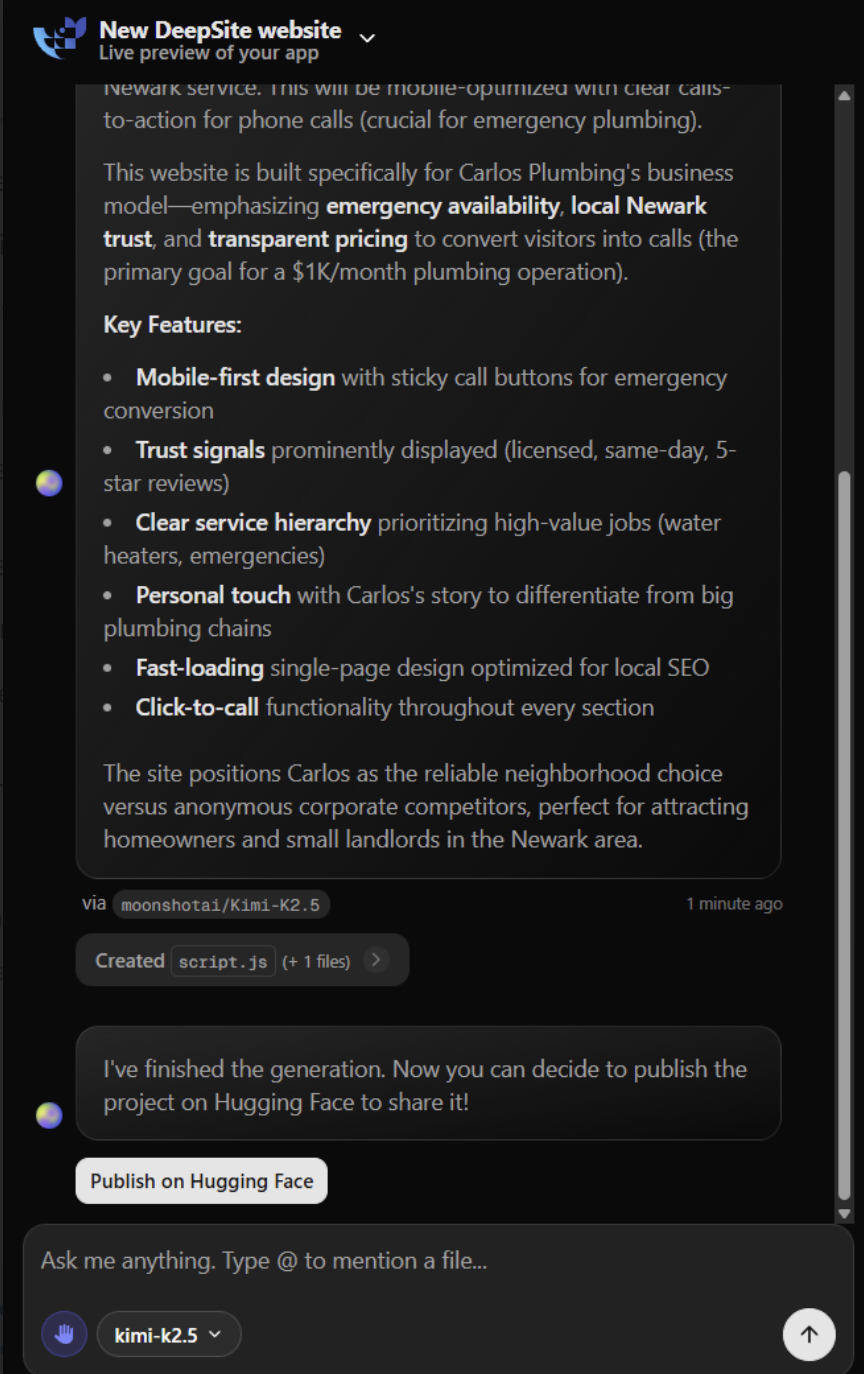Click the (+ 1 files) label
Image resolution: width=864 pixels, height=1374 pixels.
tap(316, 962)
